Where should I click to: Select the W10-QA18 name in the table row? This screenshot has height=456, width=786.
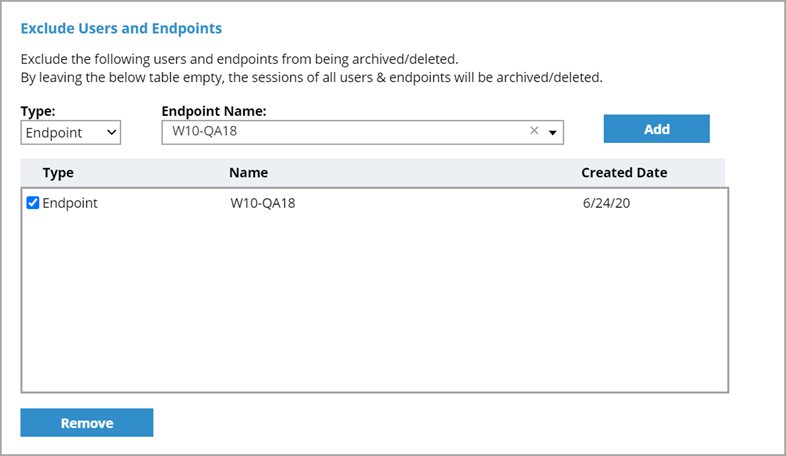pyautogui.click(x=262, y=203)
